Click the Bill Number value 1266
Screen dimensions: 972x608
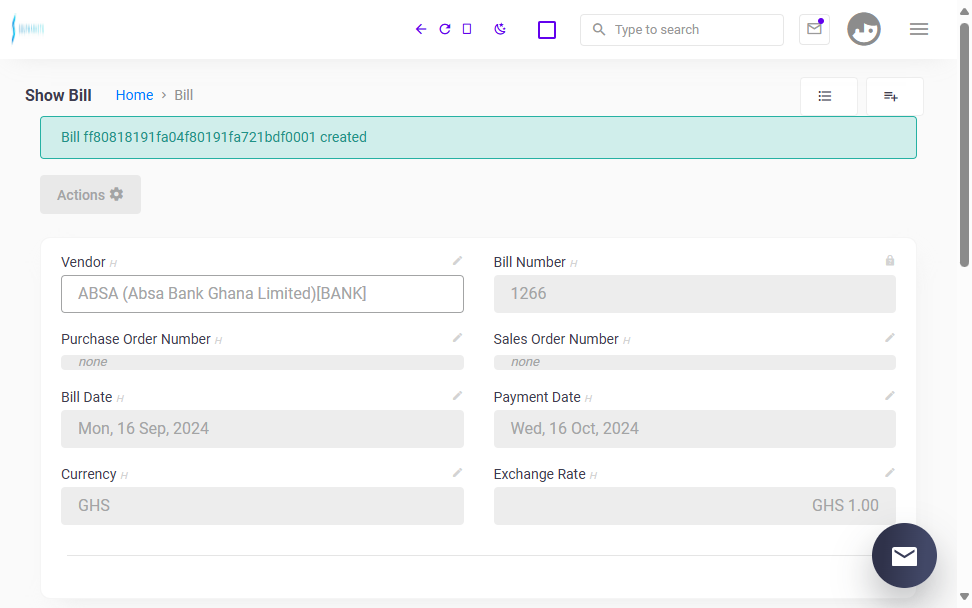click(x=695, y=294)
